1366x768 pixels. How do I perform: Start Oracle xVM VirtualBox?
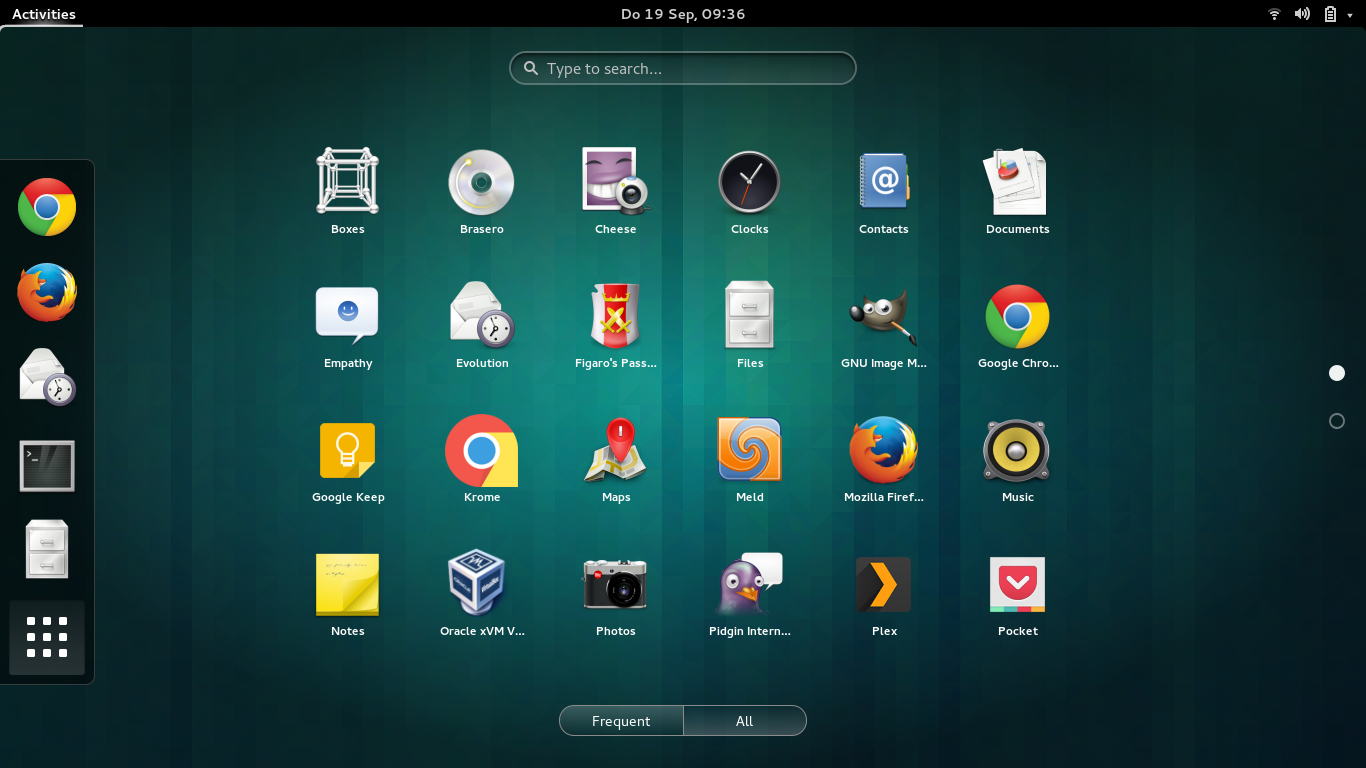coord(481,583)
